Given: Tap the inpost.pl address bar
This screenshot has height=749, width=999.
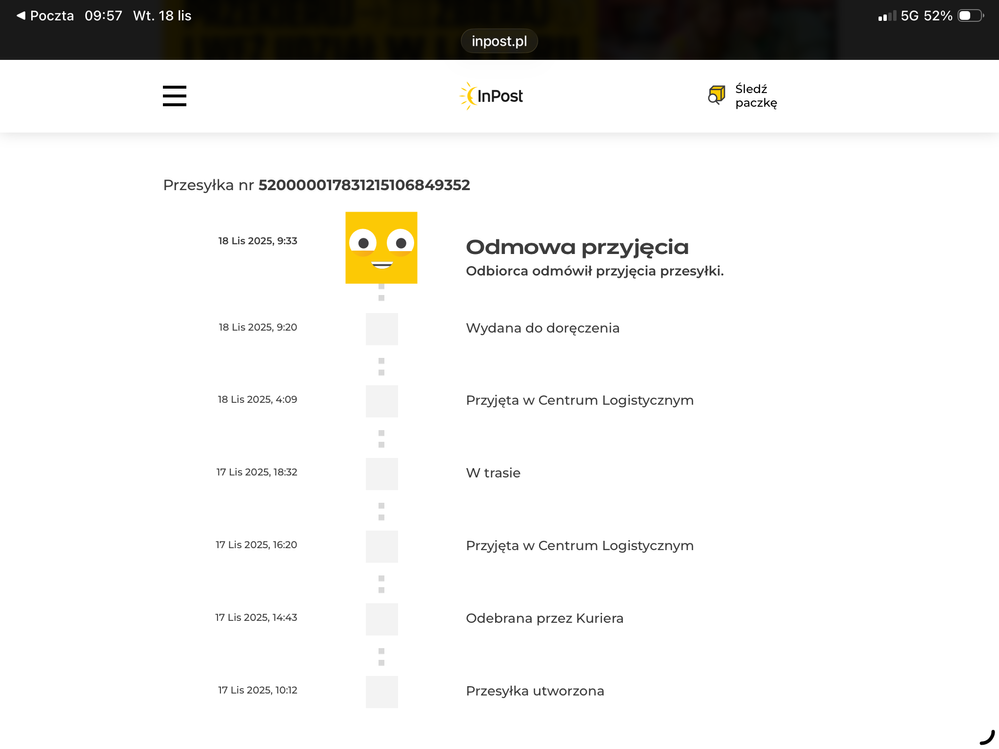Looking at the screenshot, I should pyautogui.click(x=499, y=41).
